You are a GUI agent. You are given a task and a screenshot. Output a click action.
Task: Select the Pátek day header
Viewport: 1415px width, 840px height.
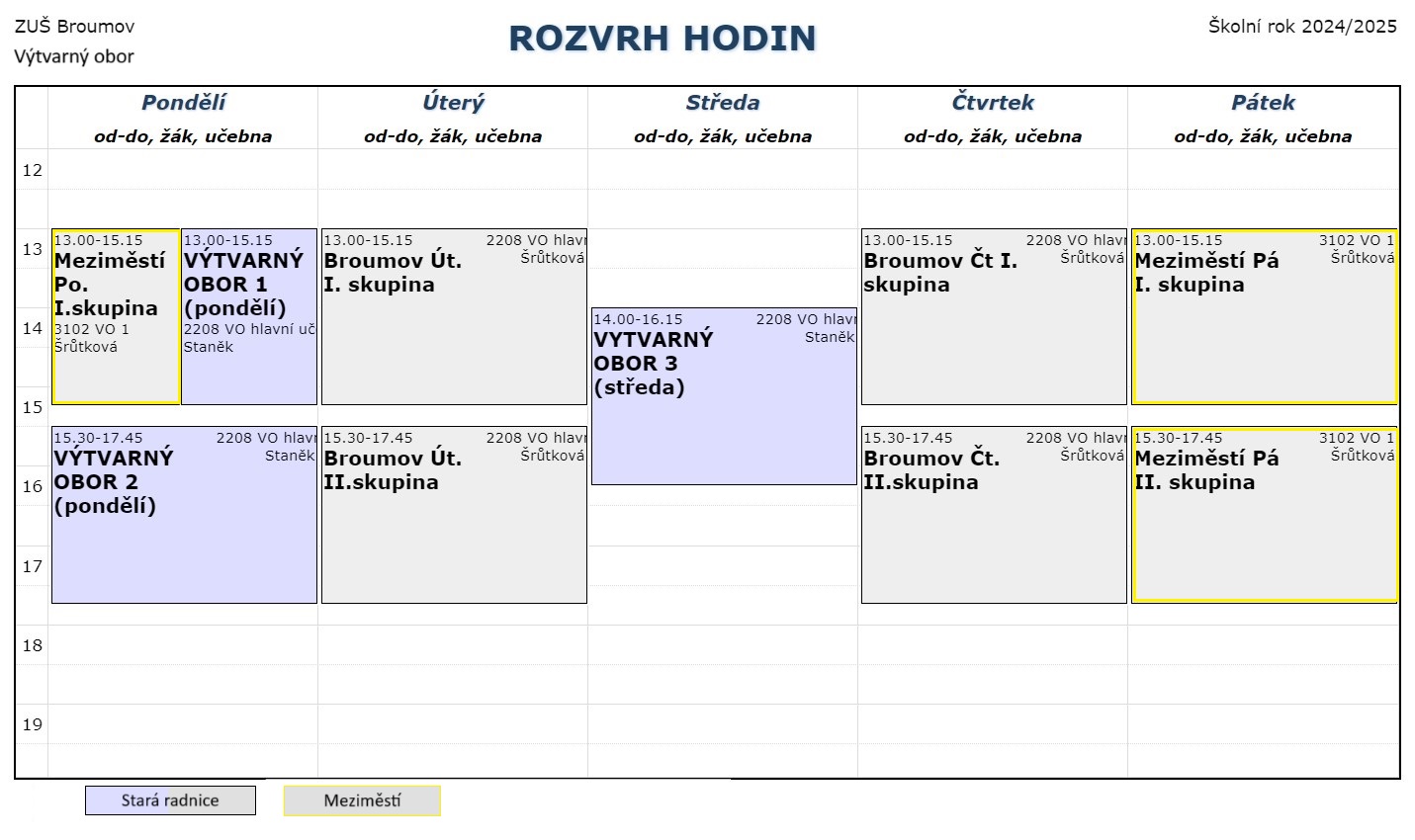coord(1263,103)
